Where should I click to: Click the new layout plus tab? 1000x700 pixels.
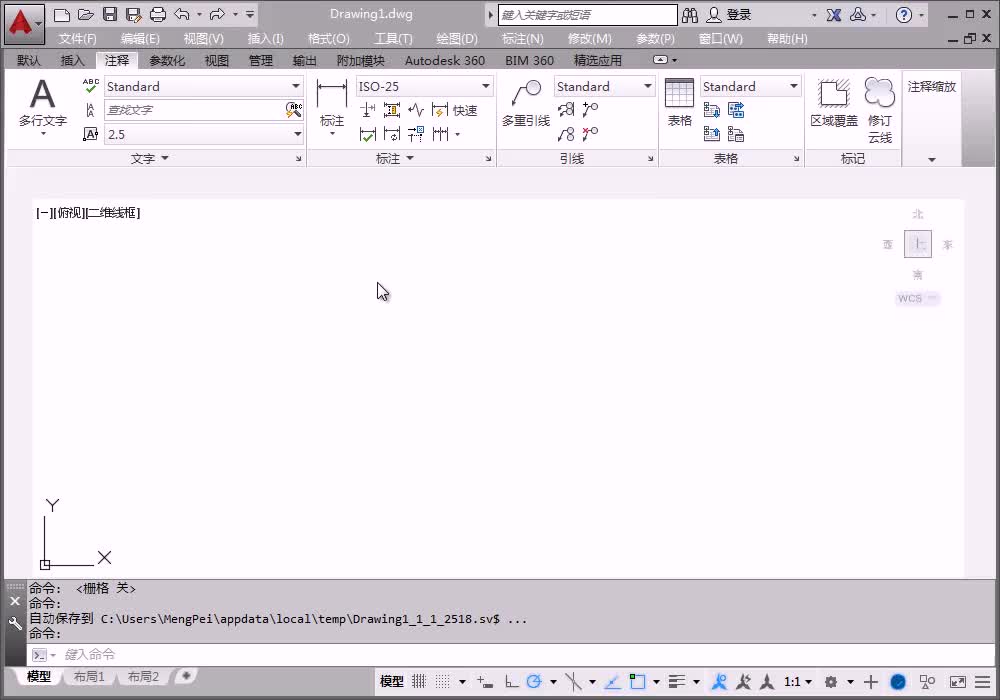tap(186, 676)
